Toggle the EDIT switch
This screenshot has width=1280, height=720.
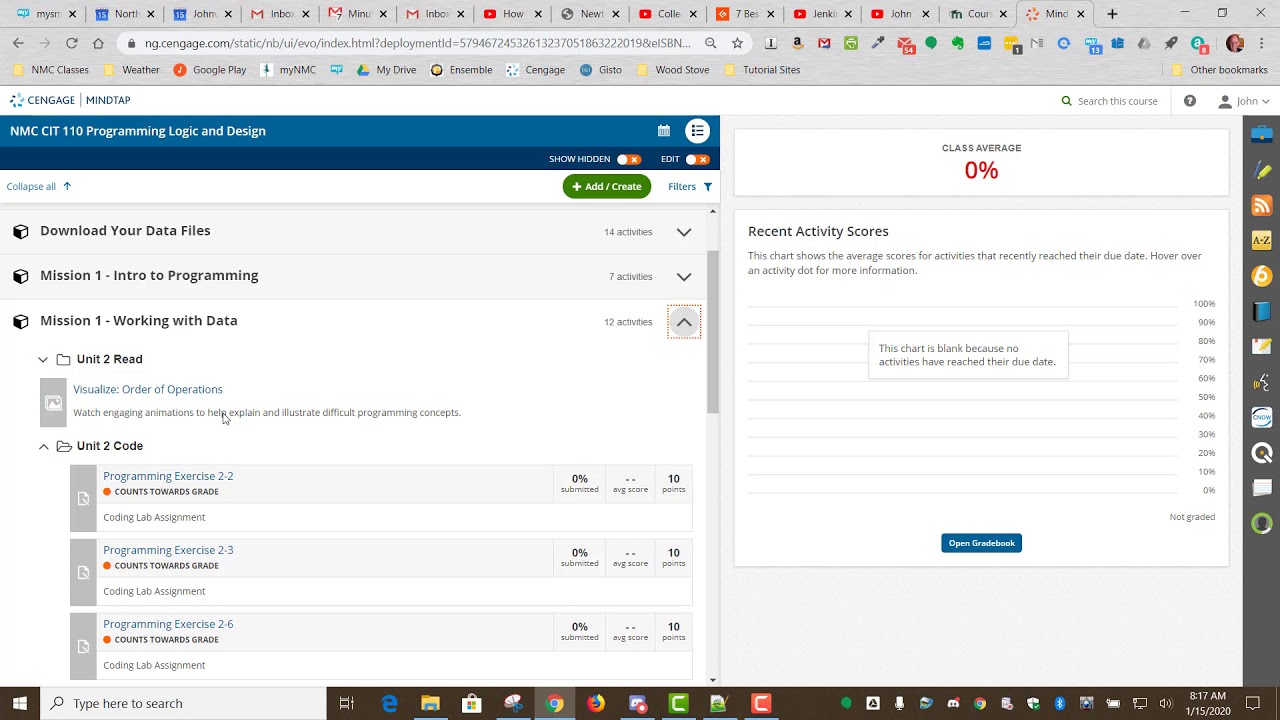(x=697, y=159)
